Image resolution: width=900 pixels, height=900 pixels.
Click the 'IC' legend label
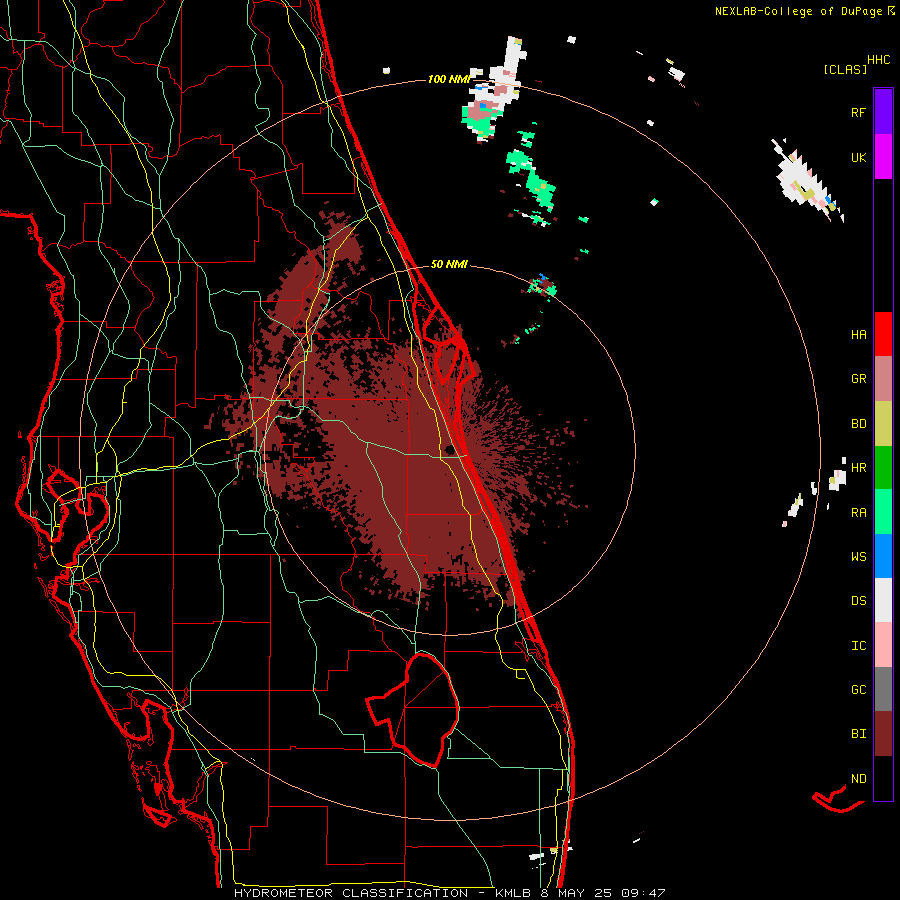(x=858, y=646)
